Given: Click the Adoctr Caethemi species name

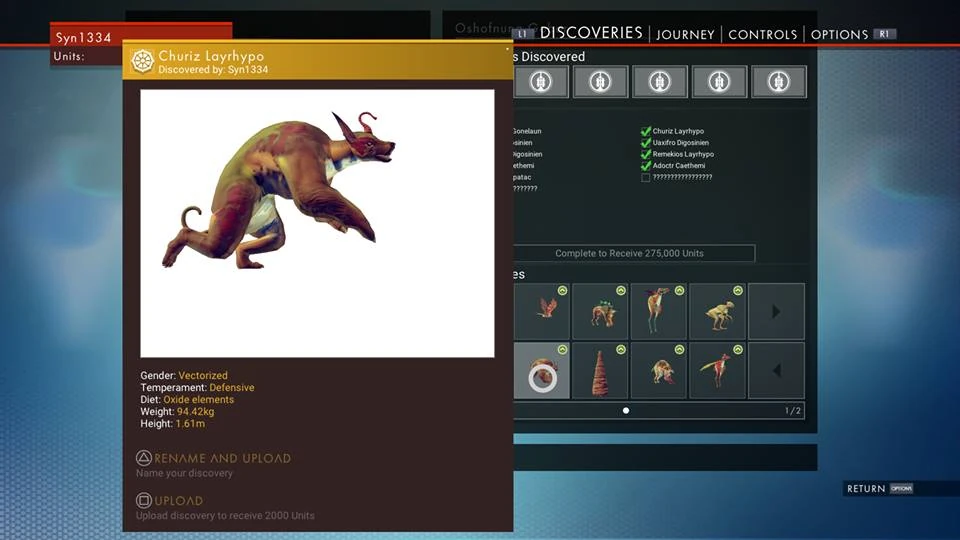Looking at the screenshot, I should click(x=679, y=165).
